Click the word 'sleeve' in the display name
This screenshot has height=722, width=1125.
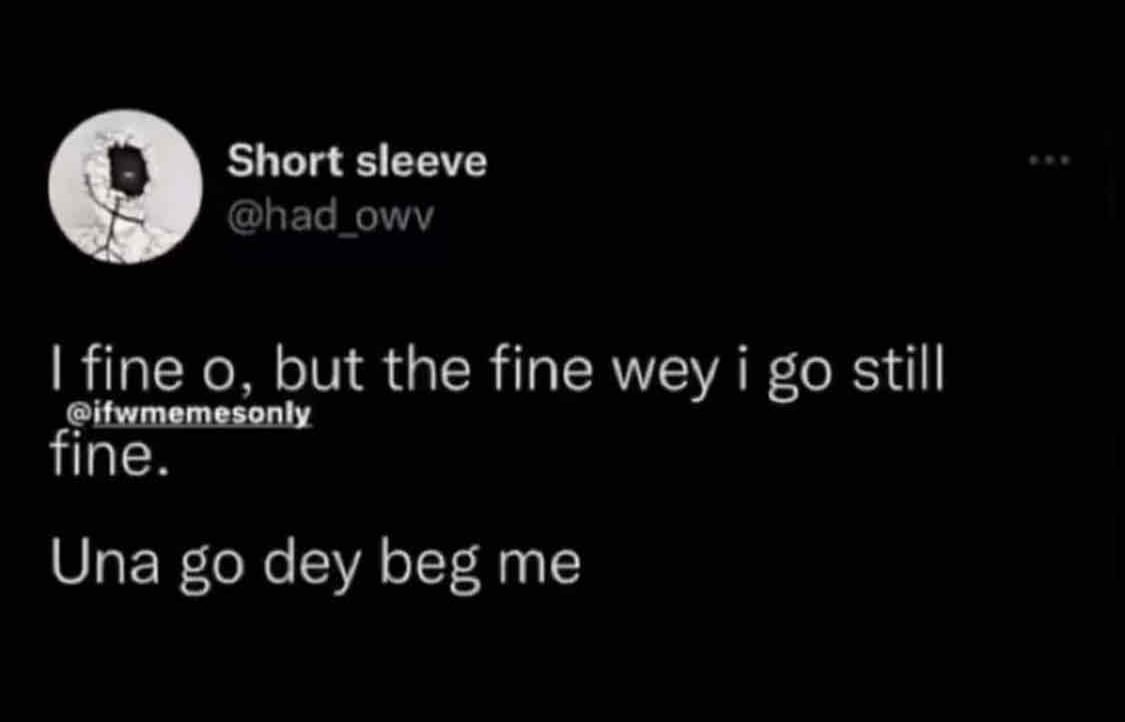click(422, 161)
